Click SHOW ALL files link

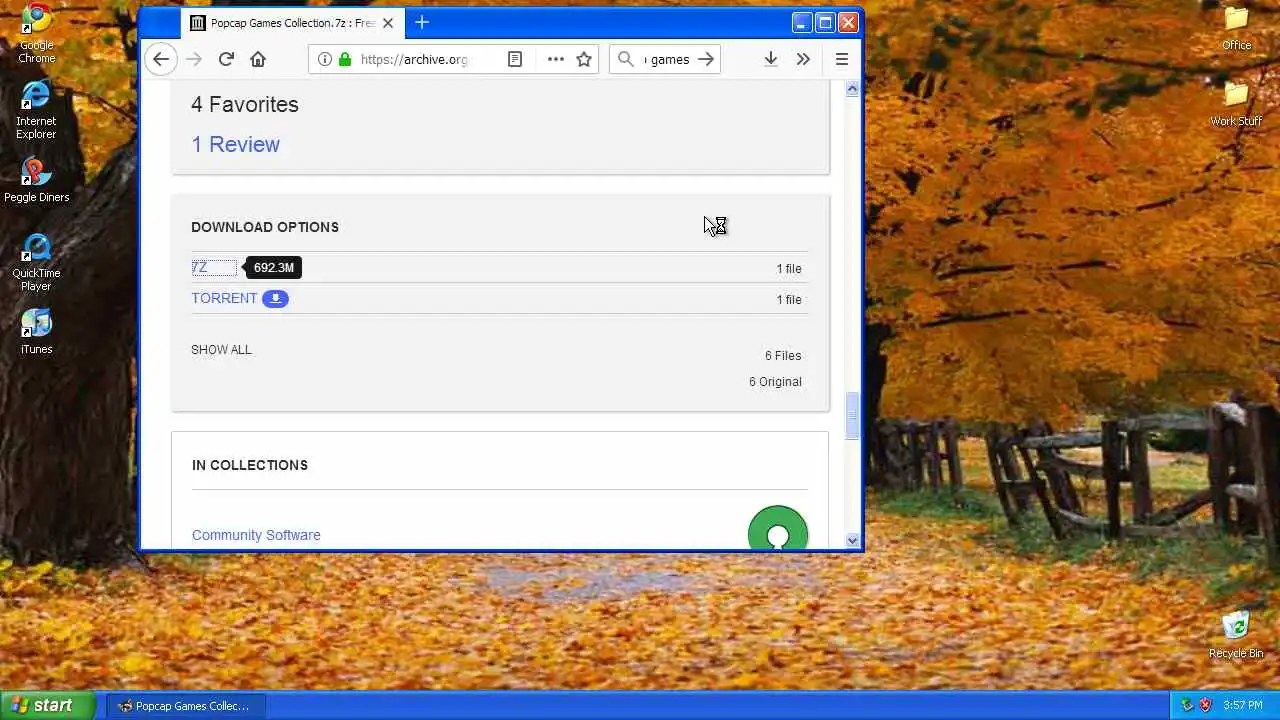pos(221,350)
